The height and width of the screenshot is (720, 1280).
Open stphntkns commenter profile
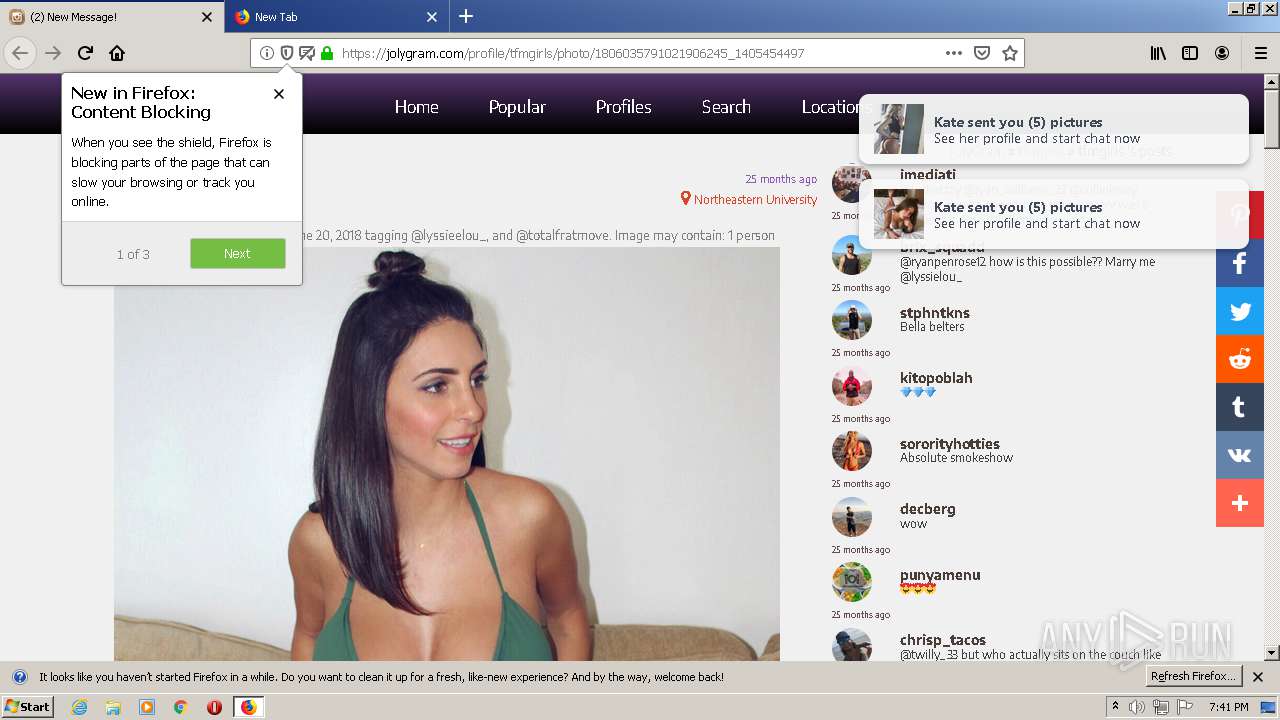935,313
